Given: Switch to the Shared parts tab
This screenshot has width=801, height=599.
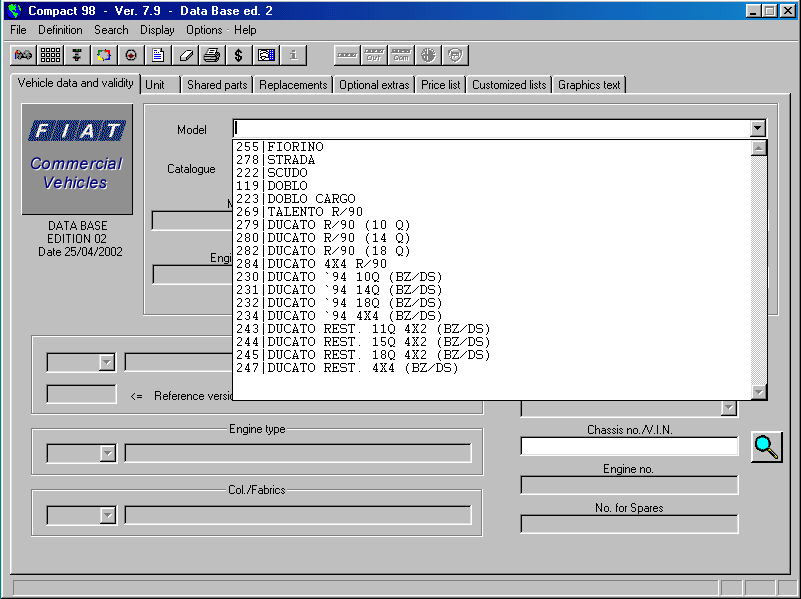Looking at the screenshot, I should 217,85.
